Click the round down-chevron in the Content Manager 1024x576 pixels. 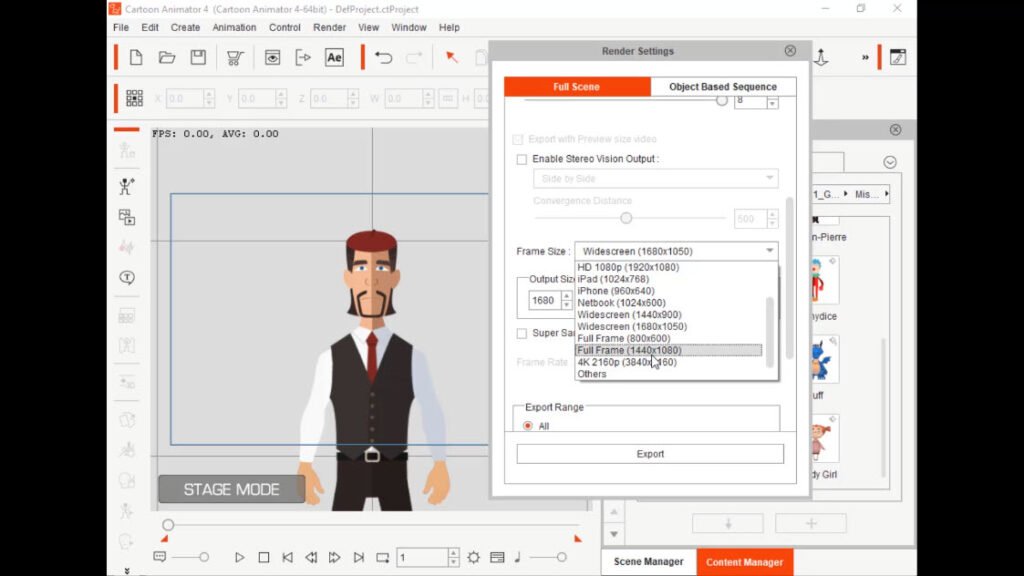point(890,162)
